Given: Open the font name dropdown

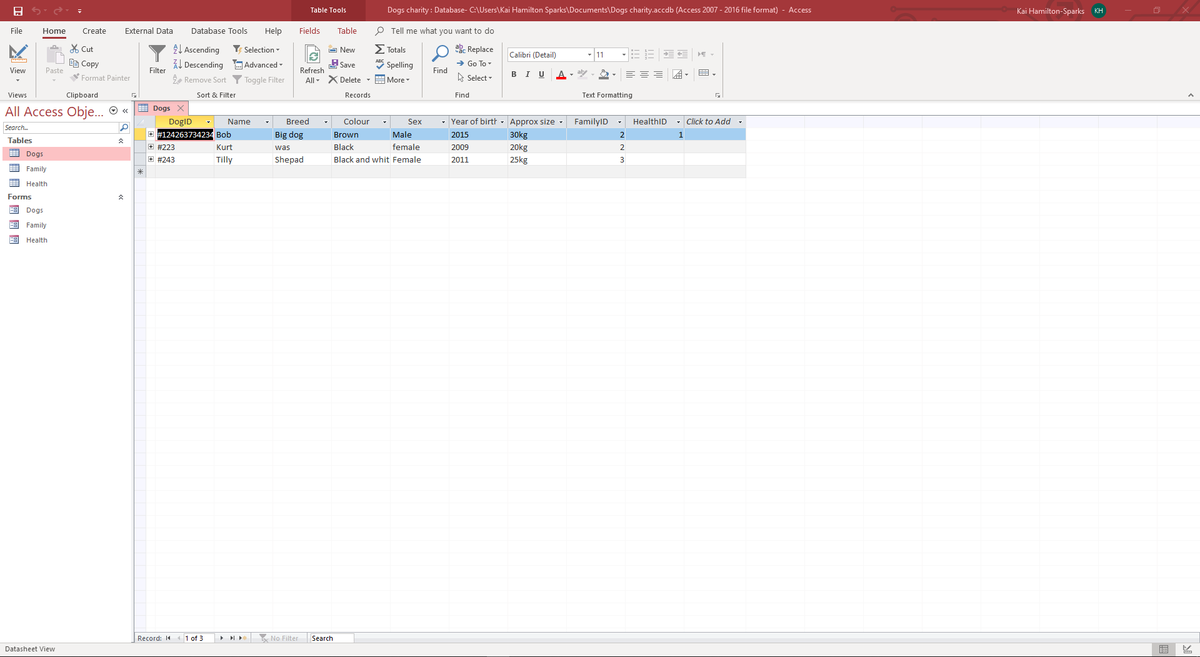Looking at the screenshot, I should [x=591, y=54].
